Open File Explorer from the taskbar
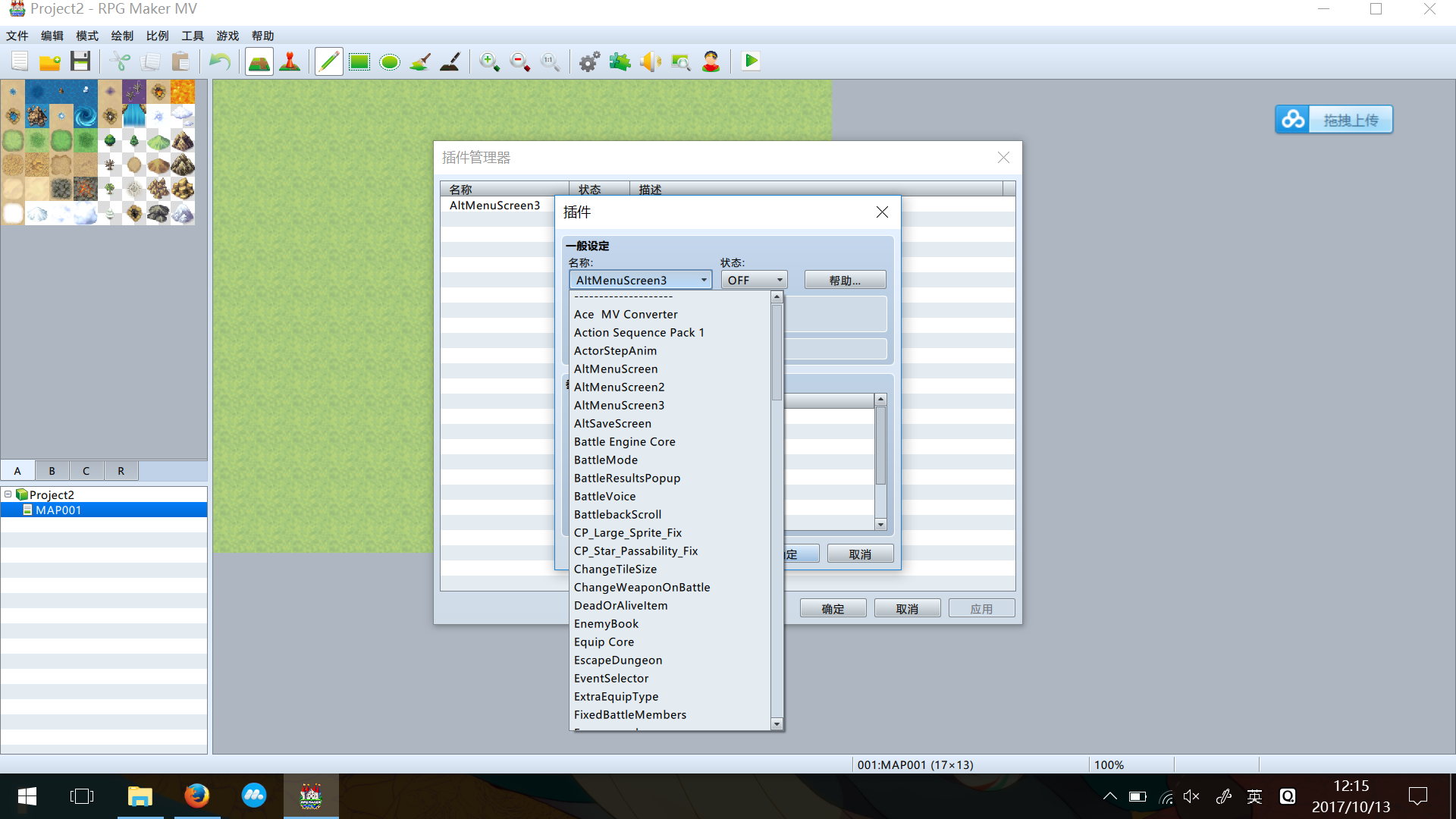 click(140, 795)
